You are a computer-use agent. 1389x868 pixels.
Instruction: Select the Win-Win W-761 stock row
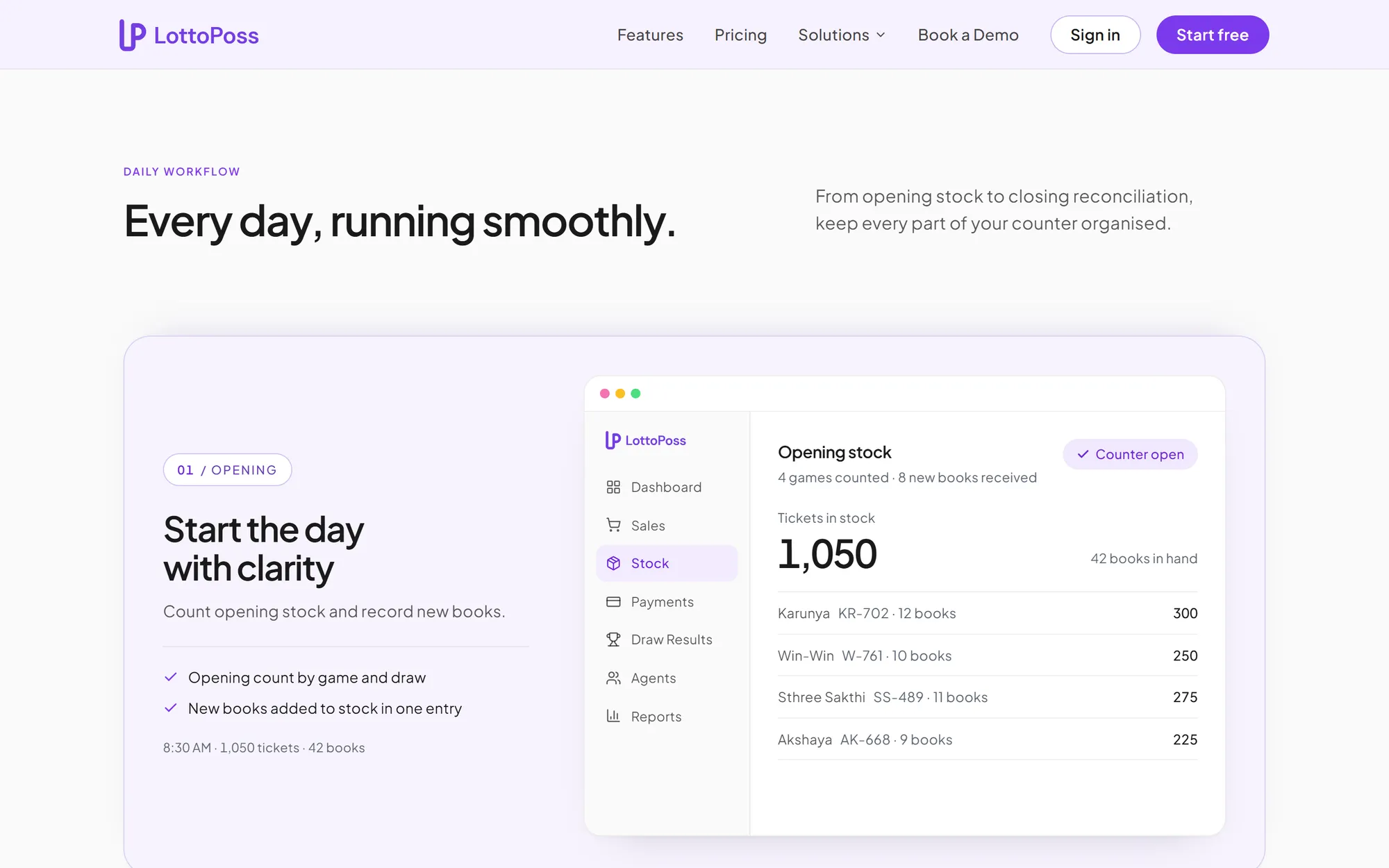988,656
